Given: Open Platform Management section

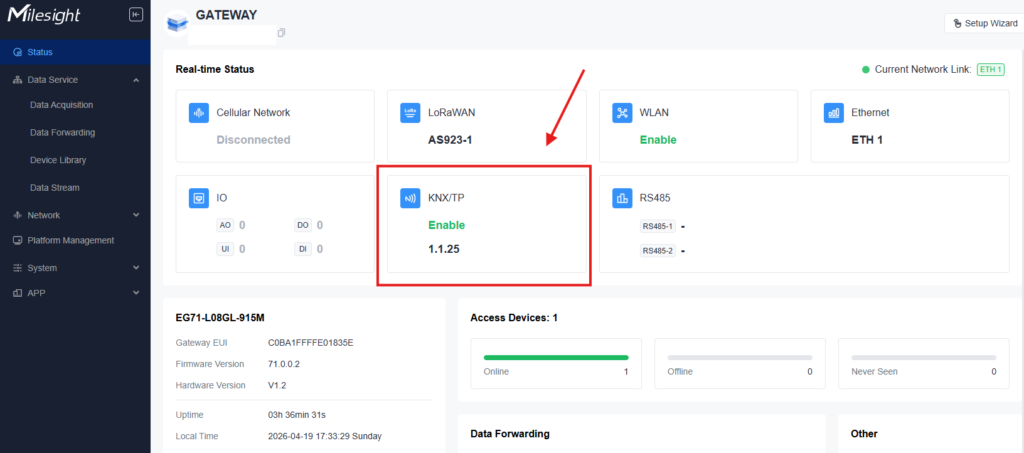Looking at the screenshot, I should [x=70, y=240].
